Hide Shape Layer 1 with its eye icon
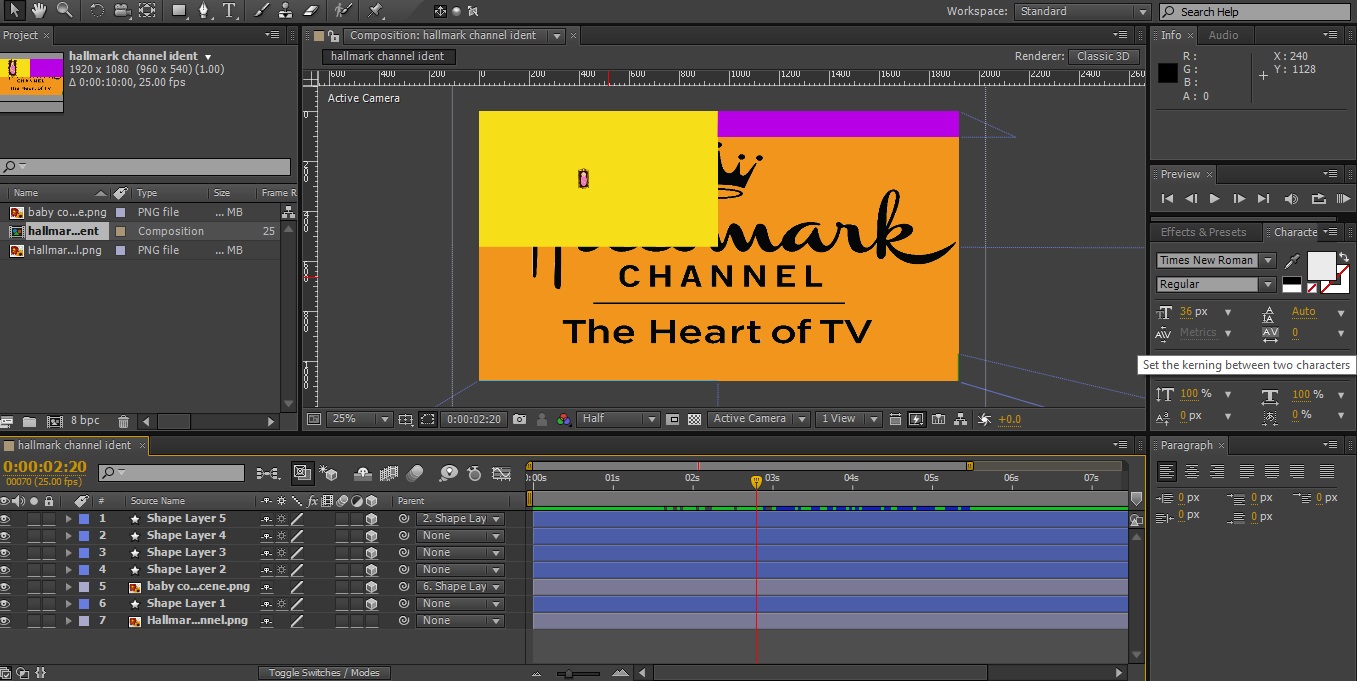Image resolution: width=1357 pixels, height=681 pixels. coord(5,604)
